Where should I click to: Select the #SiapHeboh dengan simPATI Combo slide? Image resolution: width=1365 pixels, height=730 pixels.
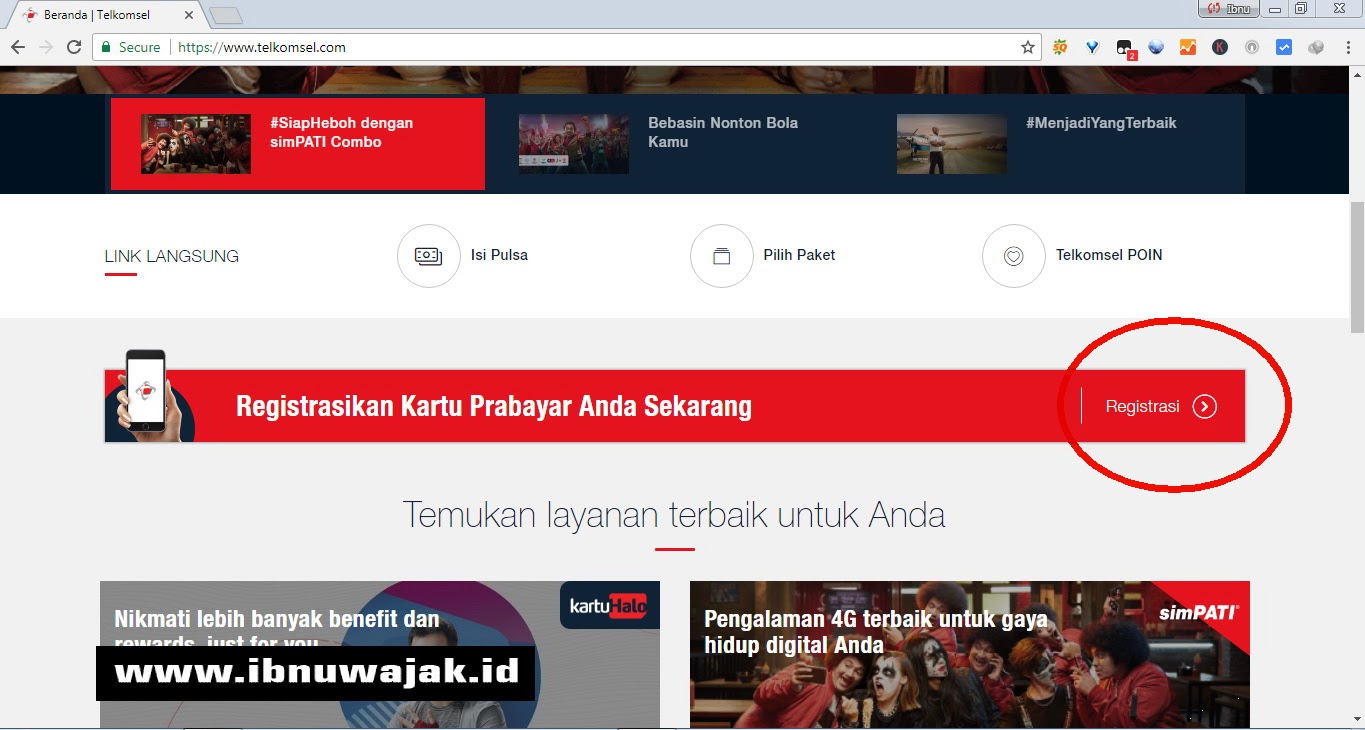pyautogui.click(x=298, y=143)
